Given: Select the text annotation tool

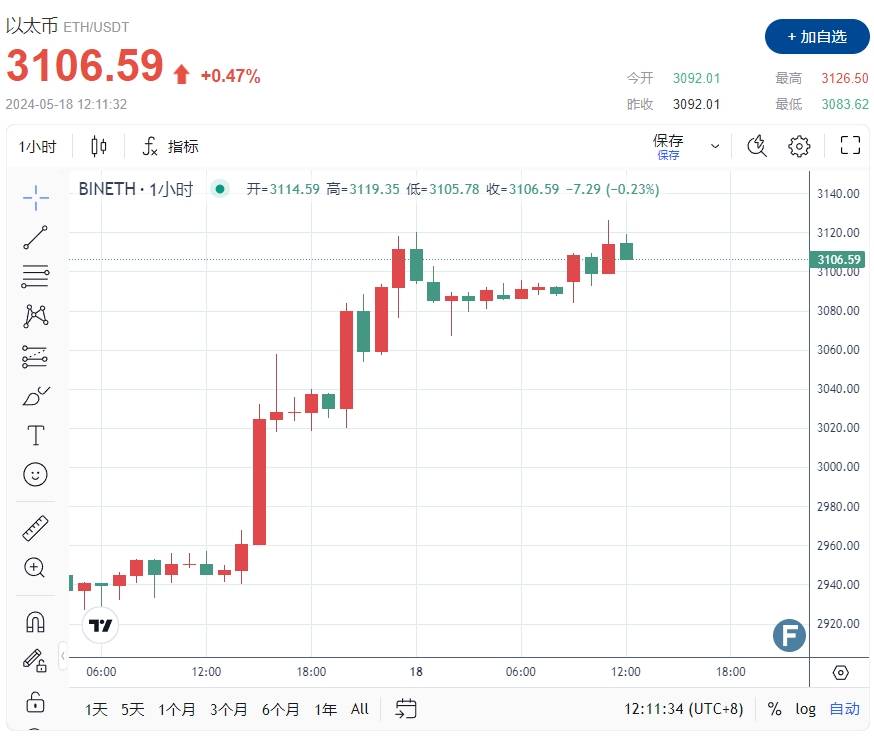Looking at the screenshot, I should (x=35, y=436).
